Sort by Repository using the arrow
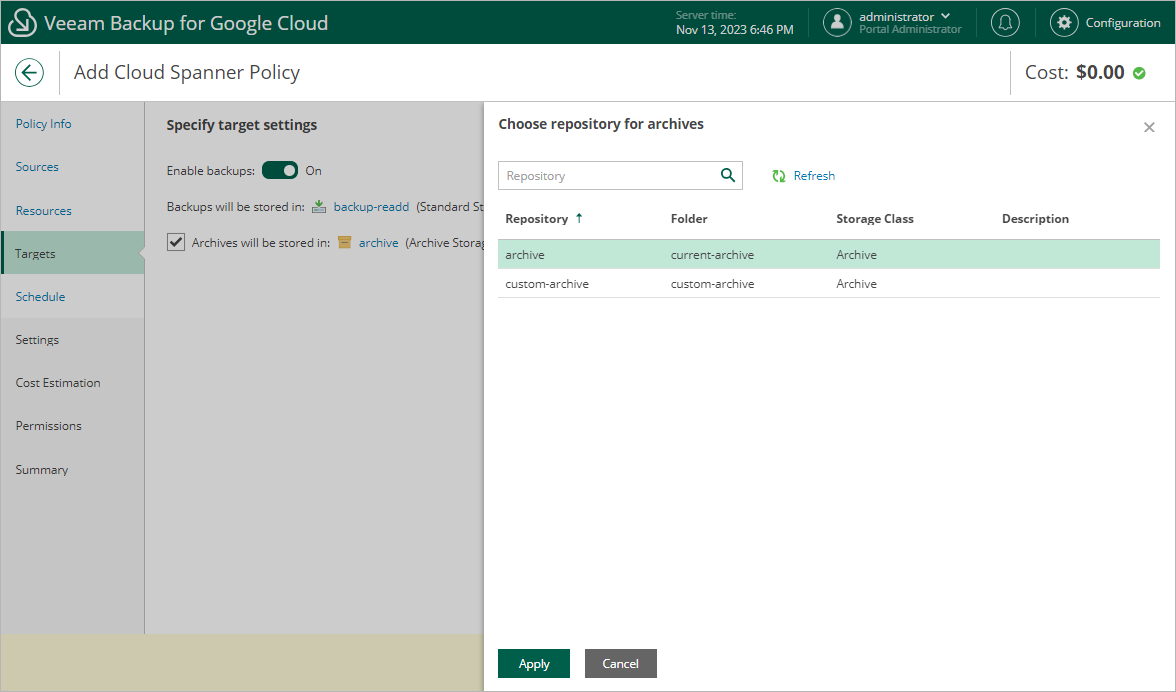The height and width of the screenshot is (692, 1176). click(579, 218)
